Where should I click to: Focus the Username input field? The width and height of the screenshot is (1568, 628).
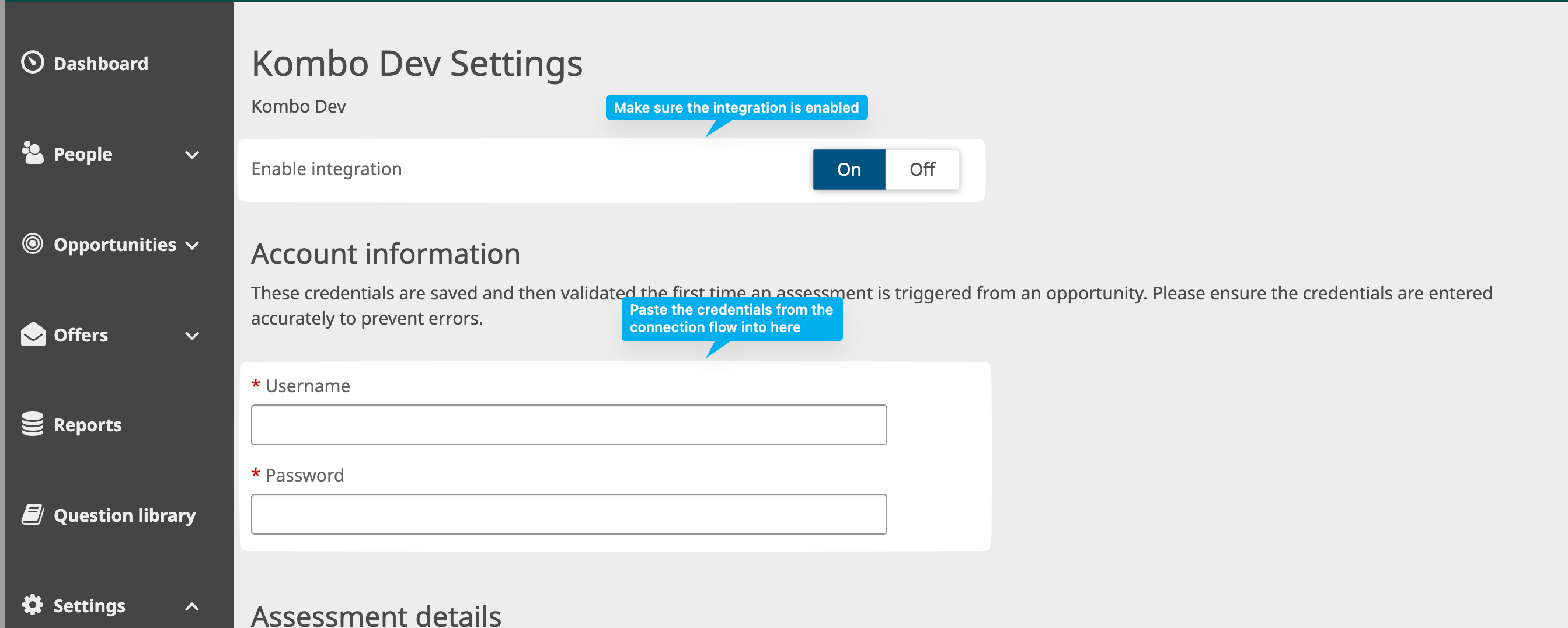(569, 425)
